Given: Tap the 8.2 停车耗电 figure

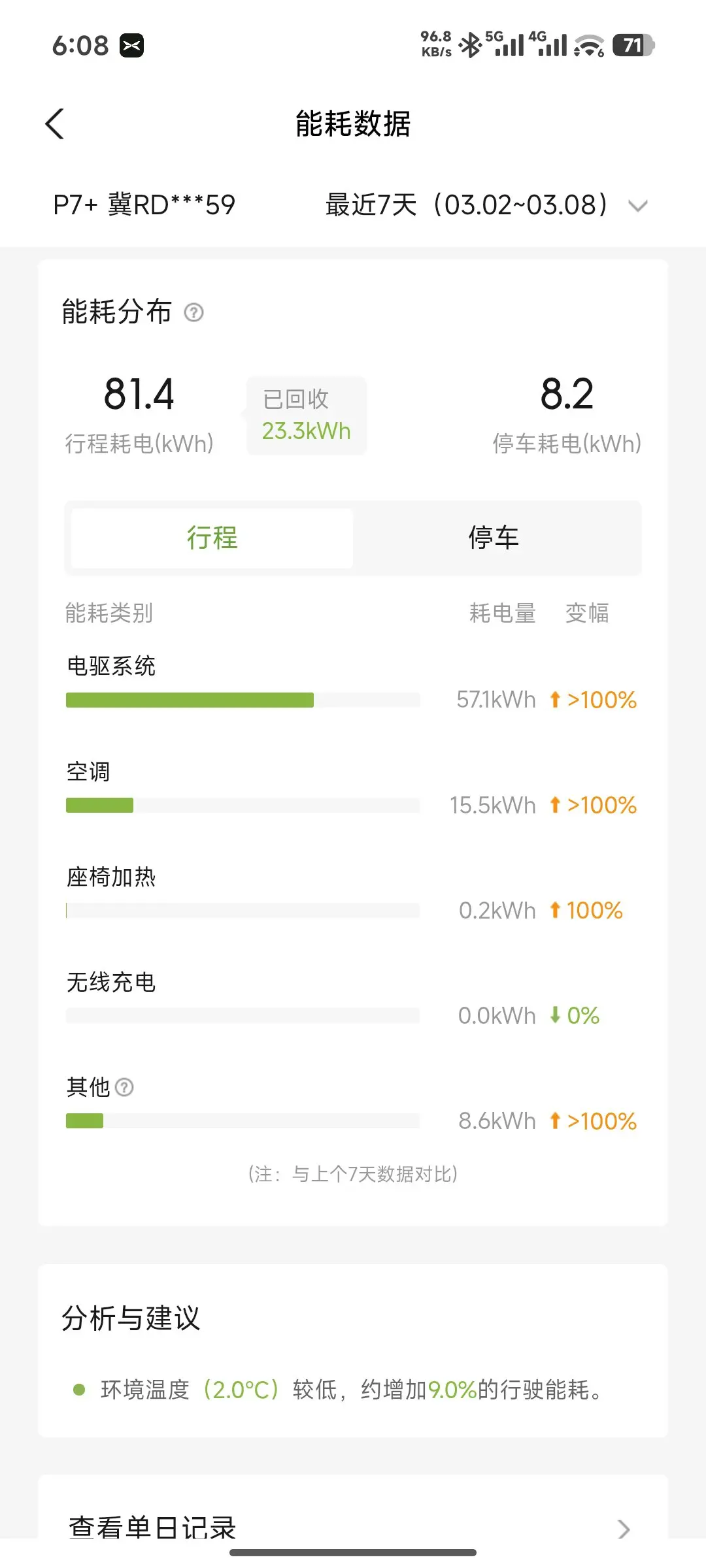Looking at the screenshot, I should pos(567,395).
